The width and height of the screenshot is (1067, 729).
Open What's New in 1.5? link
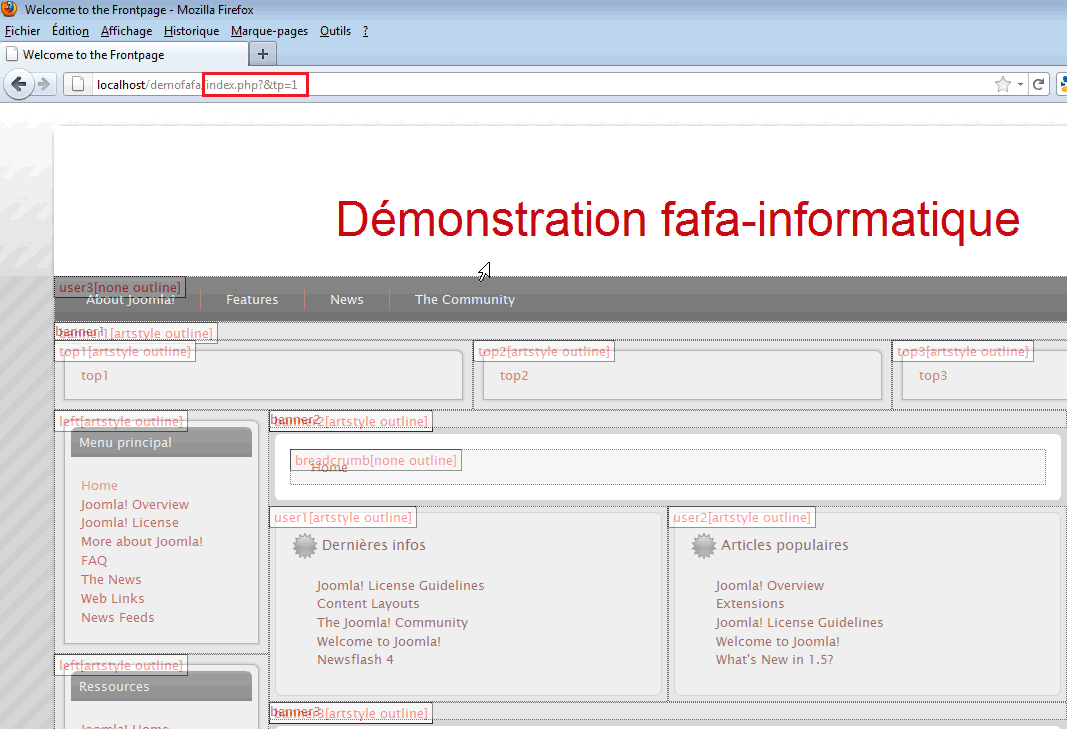pos(774,660)
